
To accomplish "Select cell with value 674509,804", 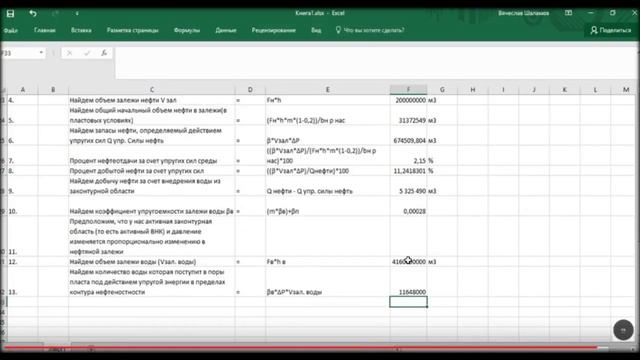I will (x=408, y=136).
